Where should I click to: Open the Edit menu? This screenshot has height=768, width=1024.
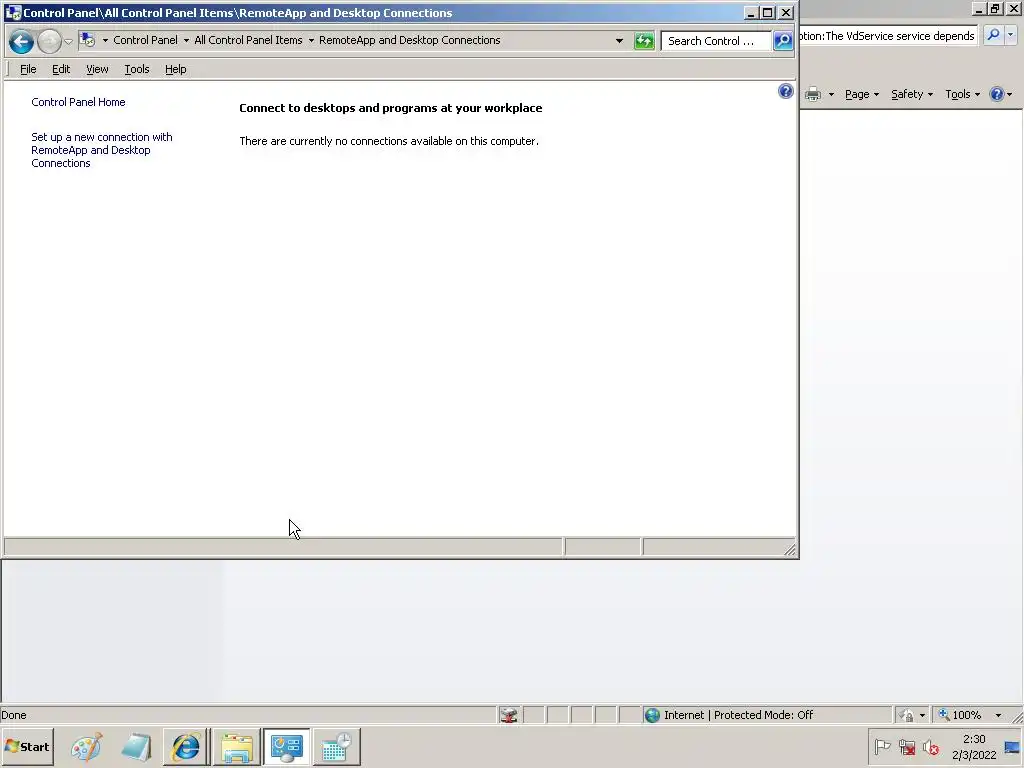coord(61,69)
